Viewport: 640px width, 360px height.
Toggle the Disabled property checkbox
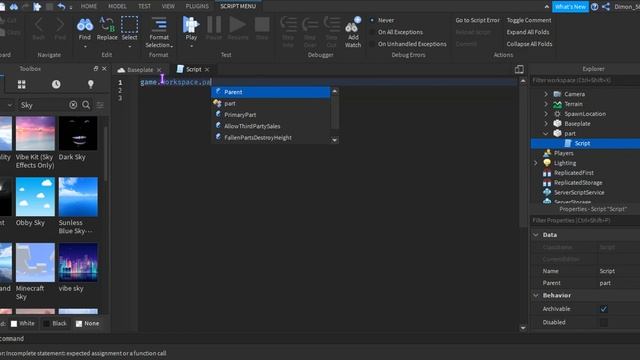(604, 322)
